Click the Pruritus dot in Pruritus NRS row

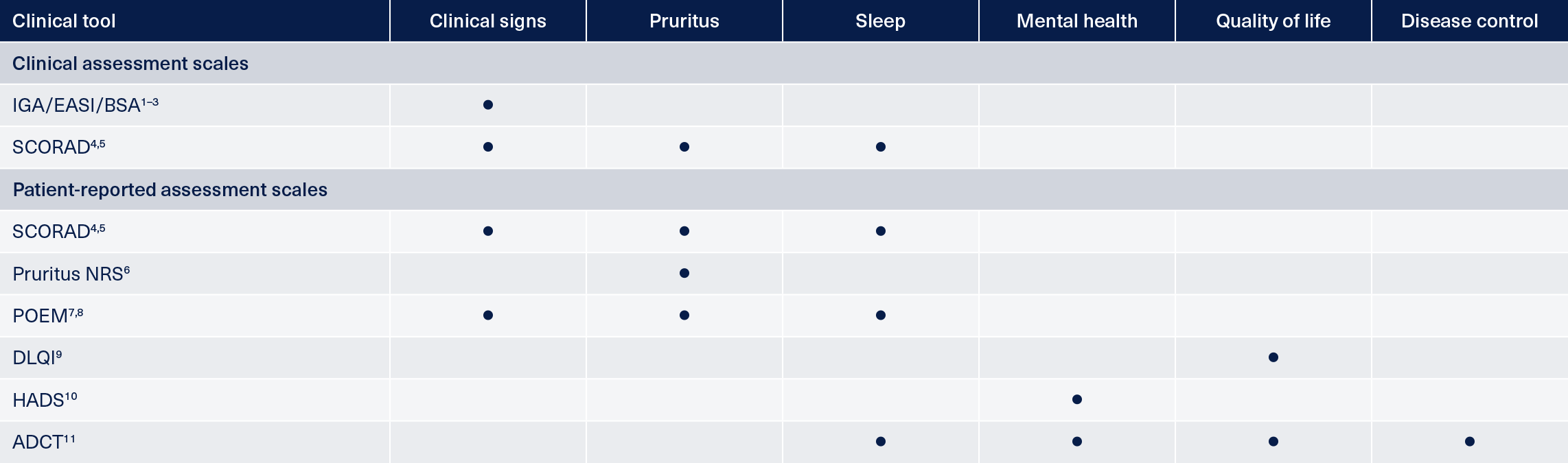684,273
